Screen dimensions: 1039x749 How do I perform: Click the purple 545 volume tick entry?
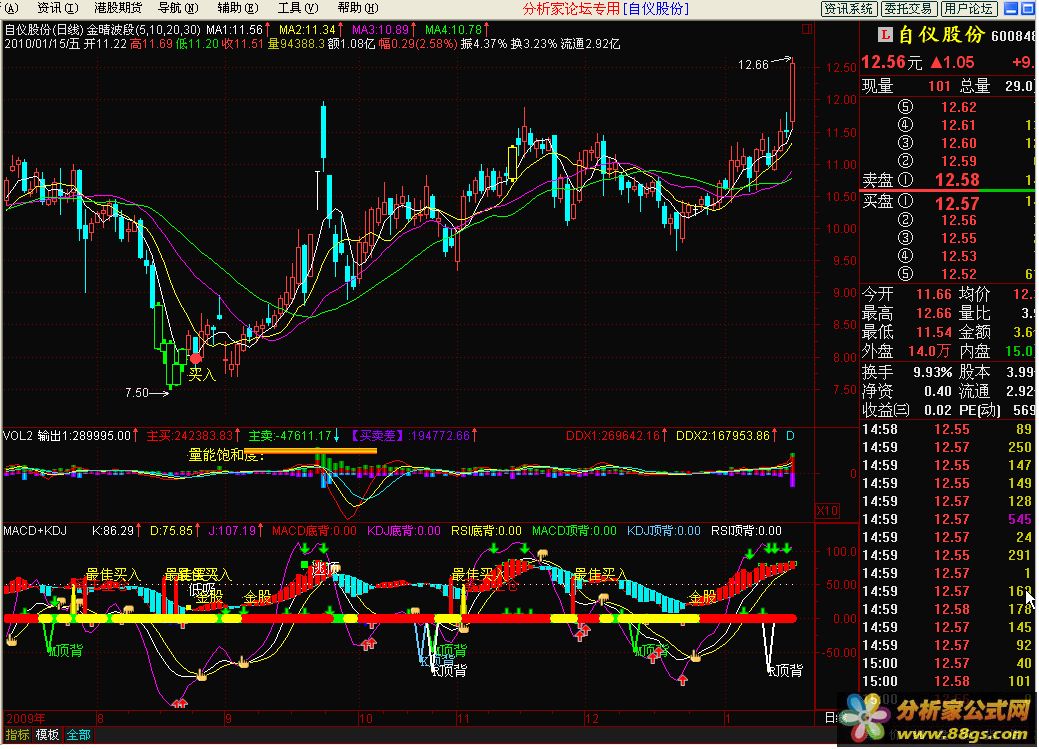[1020, 520]
